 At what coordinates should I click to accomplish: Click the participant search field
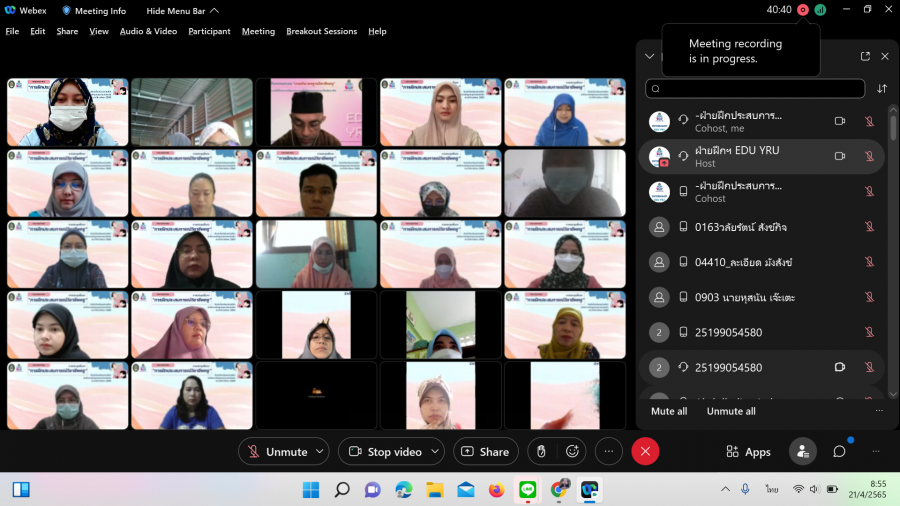pyautogui.click(x=755, y=89)
